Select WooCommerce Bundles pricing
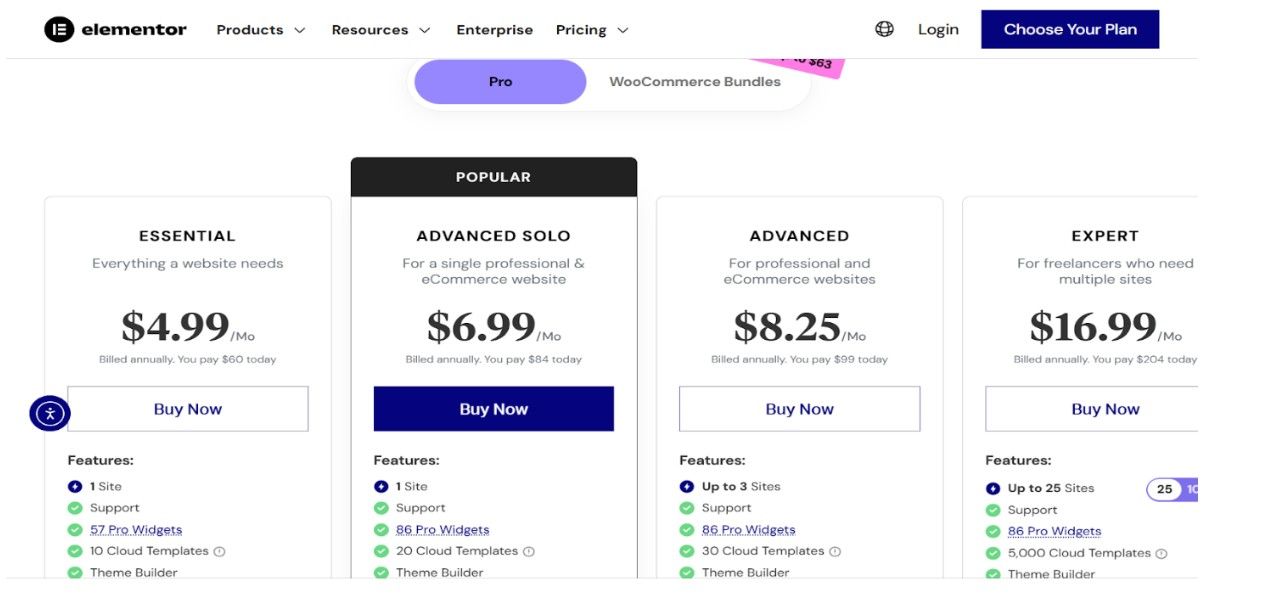 point(695,81)
